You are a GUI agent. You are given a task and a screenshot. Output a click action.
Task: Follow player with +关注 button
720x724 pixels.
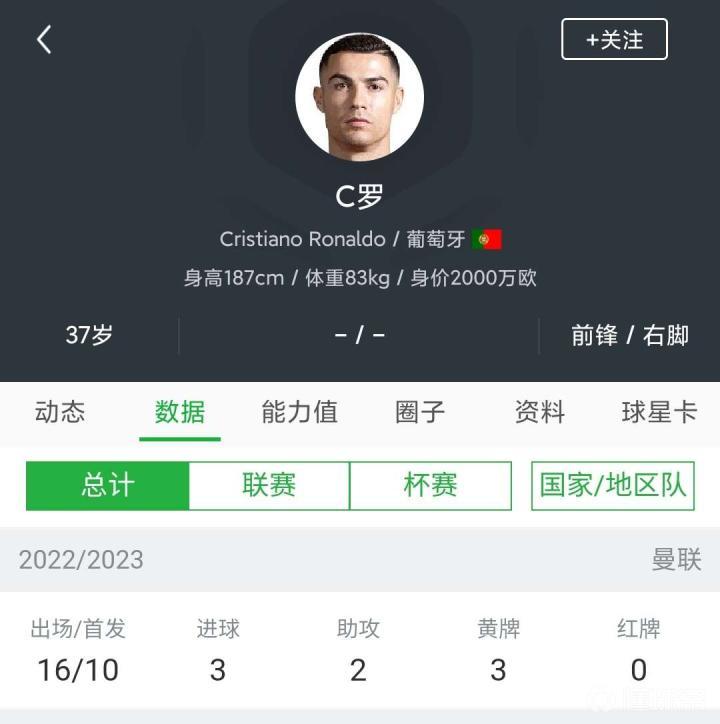614,39
